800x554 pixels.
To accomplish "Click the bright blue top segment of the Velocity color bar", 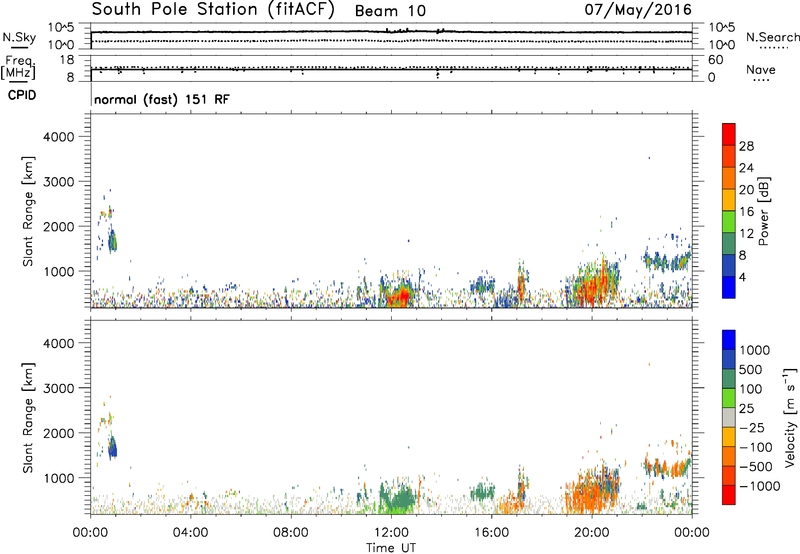I will tap(729, 340).
